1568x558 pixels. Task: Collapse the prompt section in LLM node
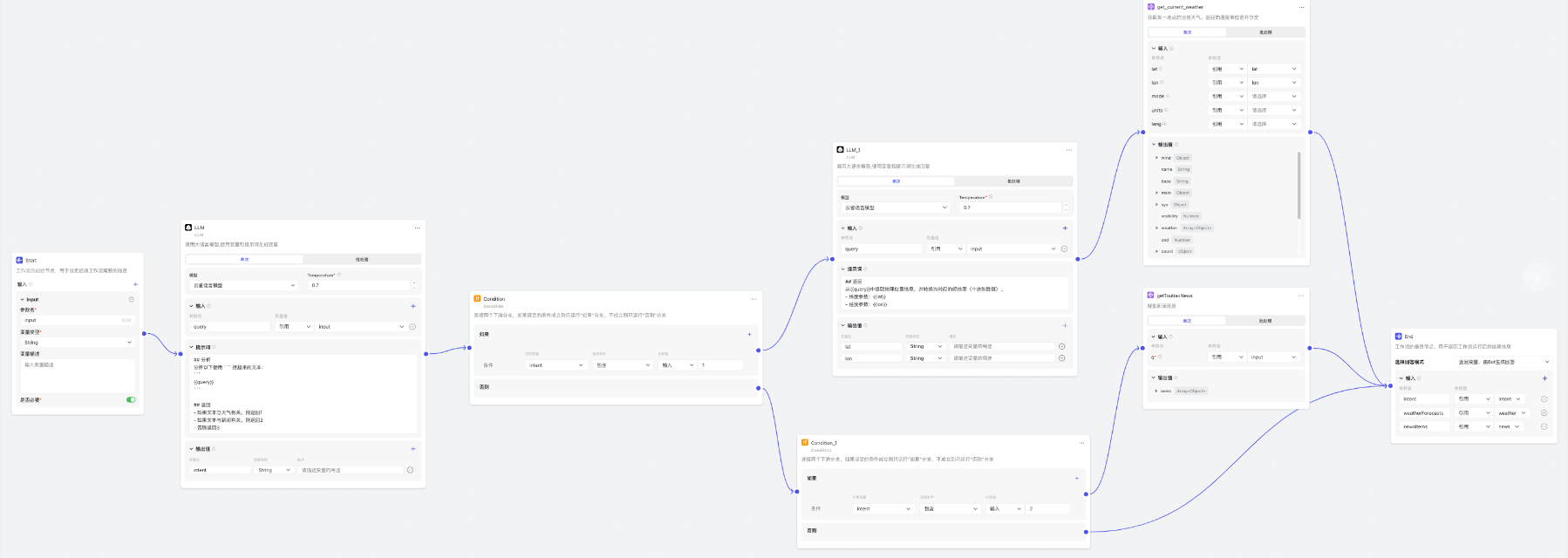[x=192, y=347]
